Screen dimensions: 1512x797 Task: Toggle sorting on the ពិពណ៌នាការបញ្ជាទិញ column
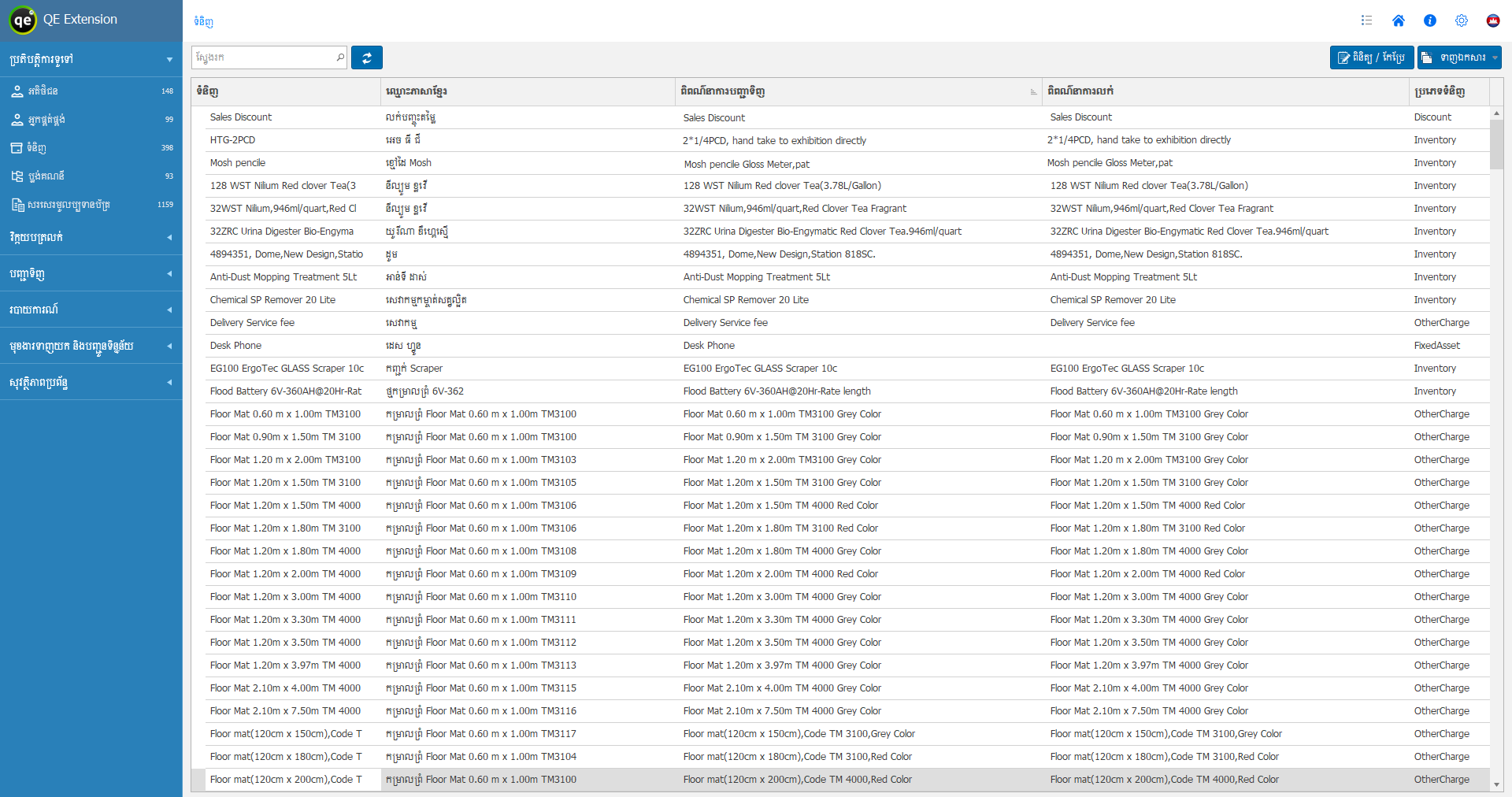[1033, 91]
